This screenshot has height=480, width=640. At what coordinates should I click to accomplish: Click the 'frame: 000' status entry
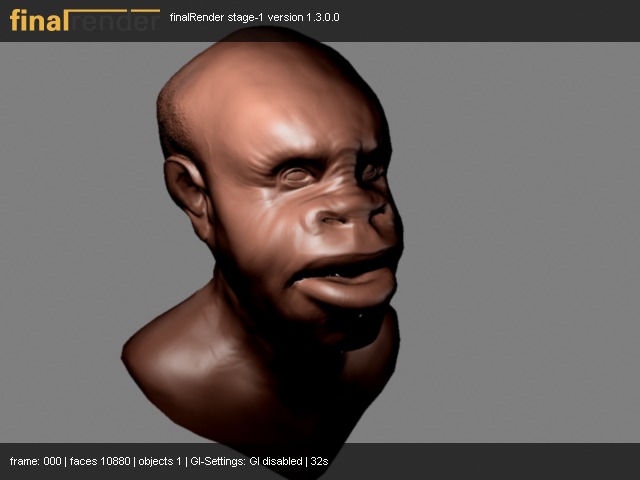pyautogui.click(x=36, y=461)
